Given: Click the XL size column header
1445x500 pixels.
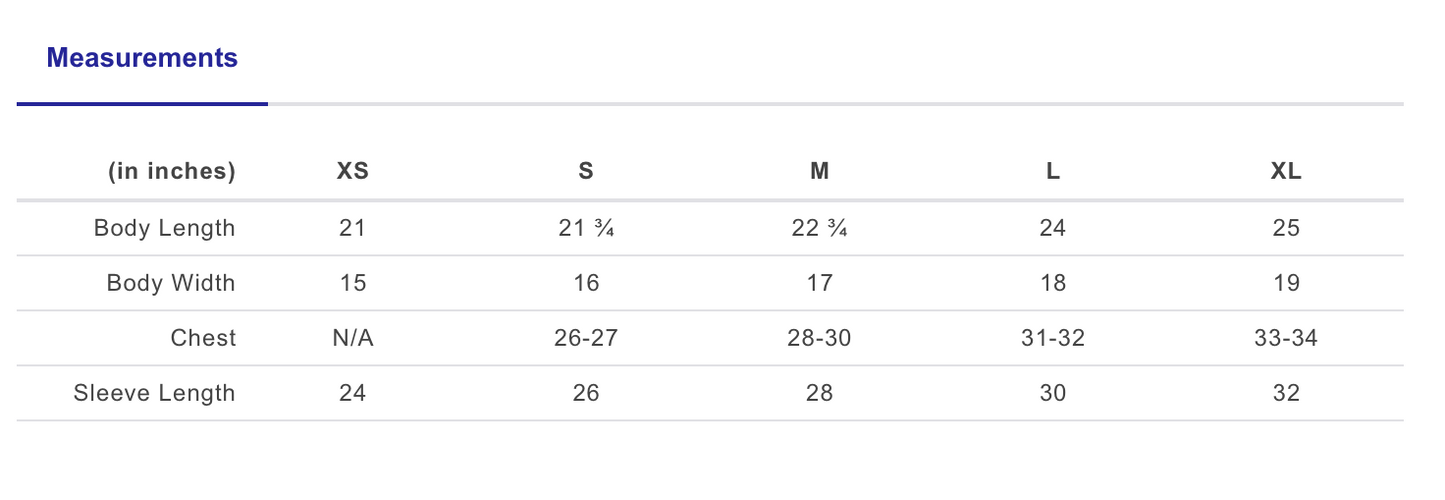Looking at the screenshot, I should [1286, 171].
